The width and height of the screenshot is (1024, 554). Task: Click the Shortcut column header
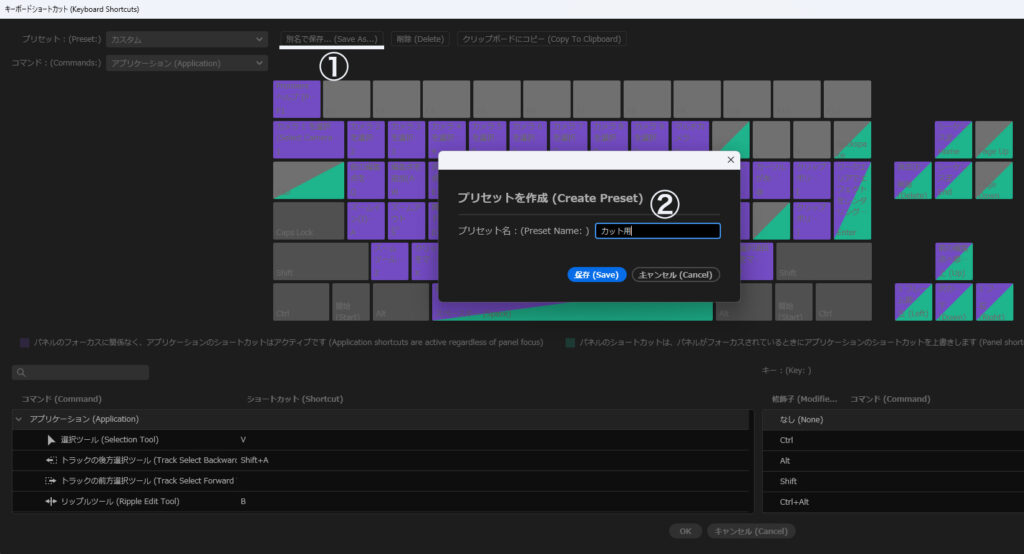click(295, 399)
